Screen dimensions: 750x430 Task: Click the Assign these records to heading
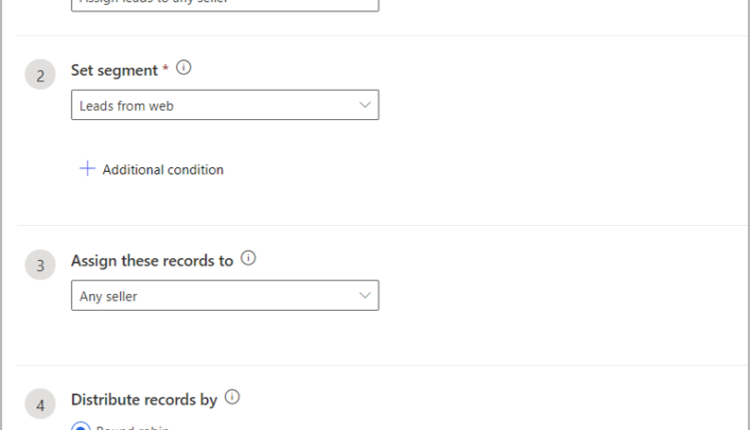point(151,260)
